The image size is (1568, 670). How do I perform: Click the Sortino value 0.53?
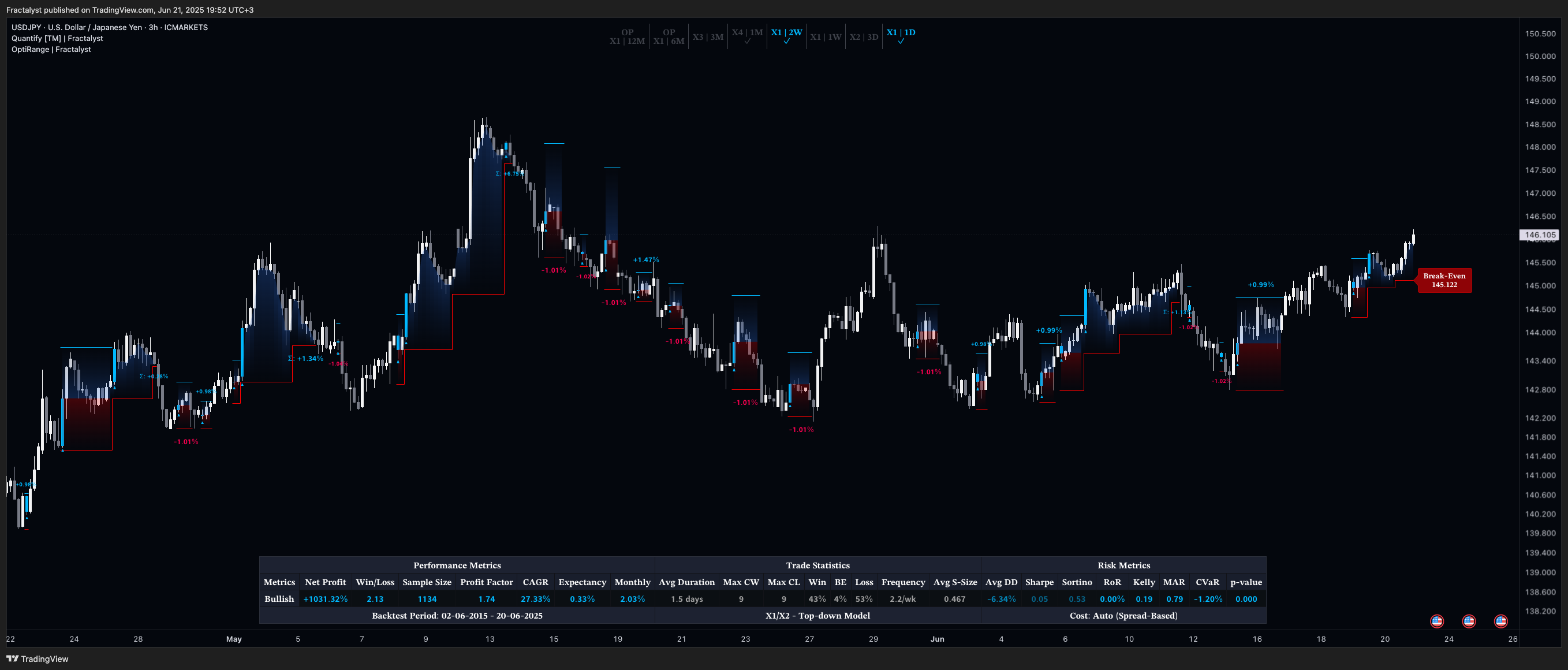tap(1077, 599)
